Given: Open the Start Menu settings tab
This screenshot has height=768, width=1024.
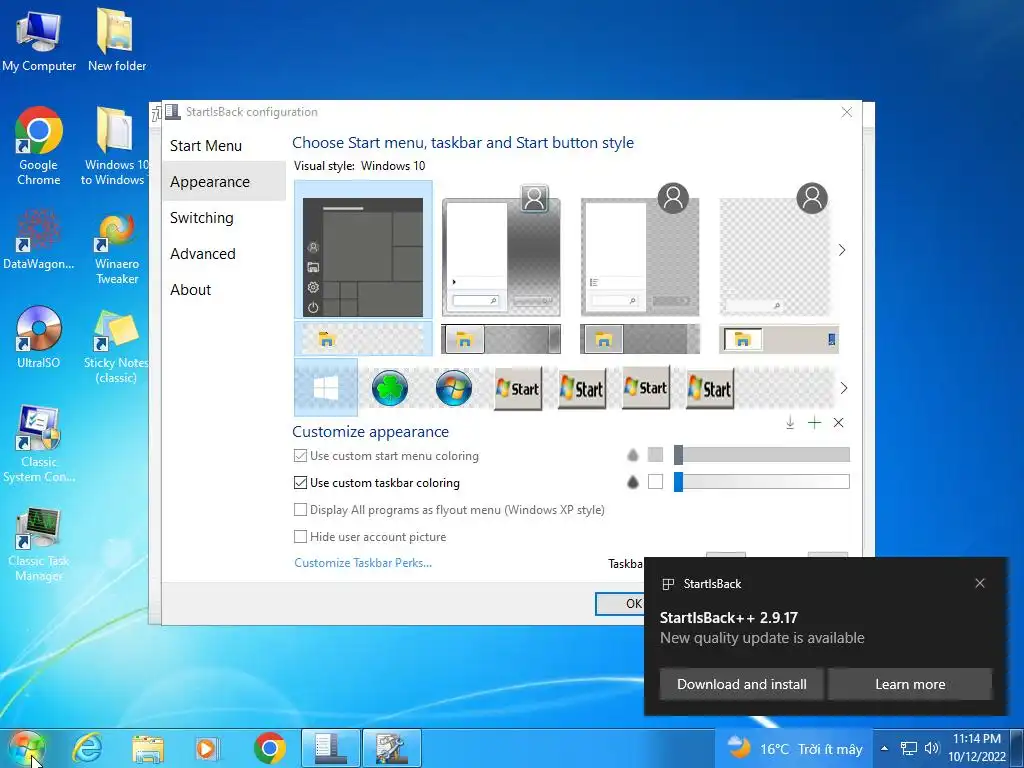Looking at the screenshot, I should tap(224, 146).
